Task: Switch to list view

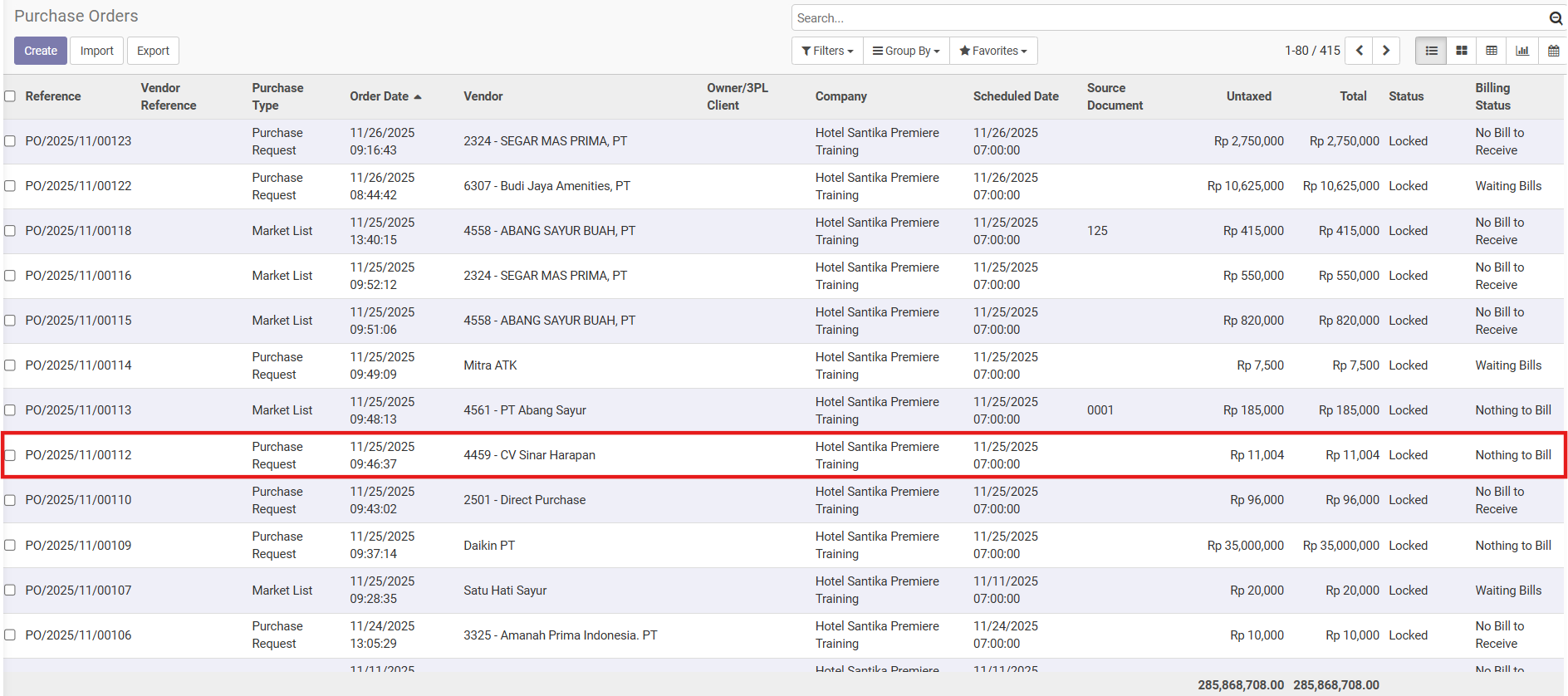Action: 1431,51
